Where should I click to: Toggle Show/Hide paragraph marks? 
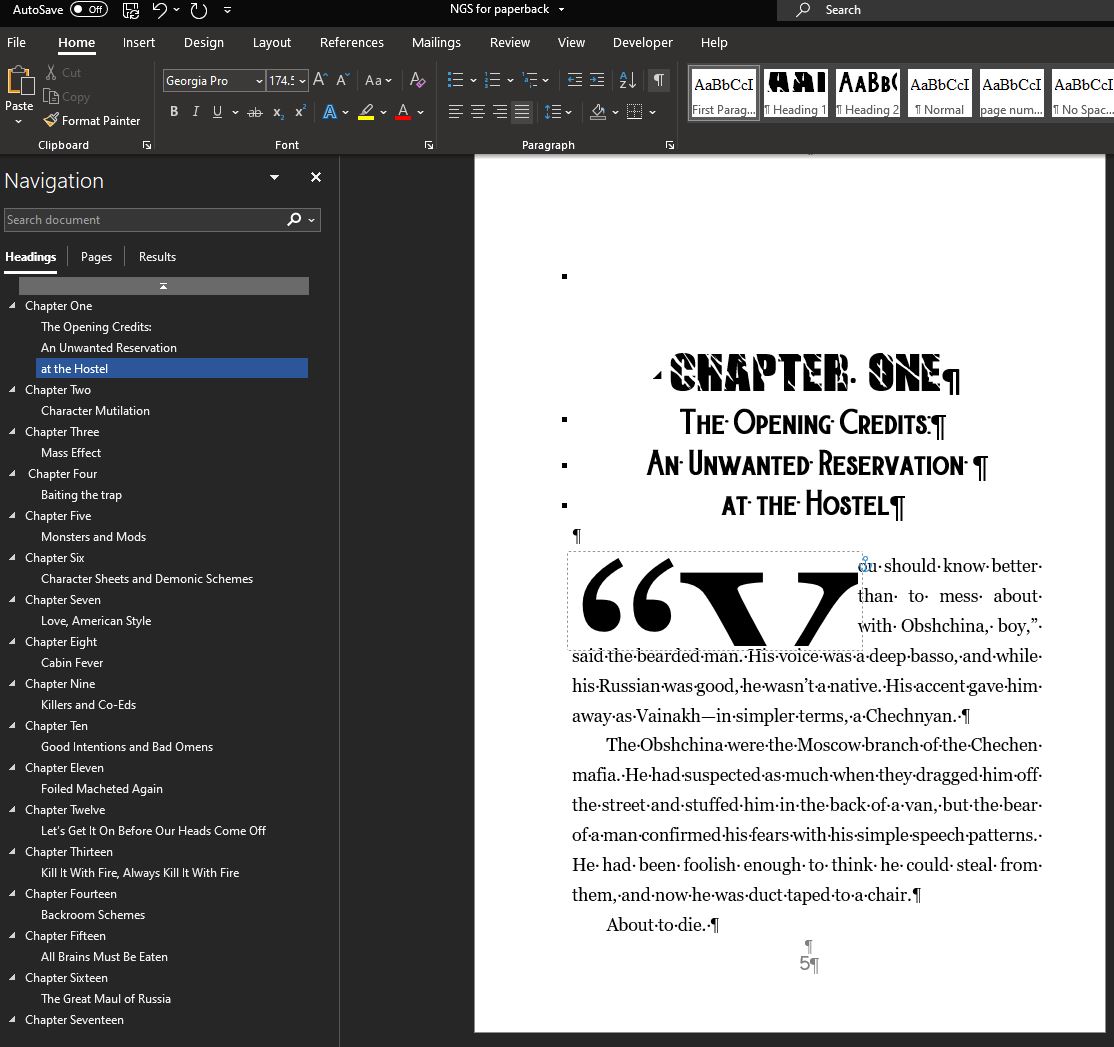pyautogui.click(x=658, y=80)
